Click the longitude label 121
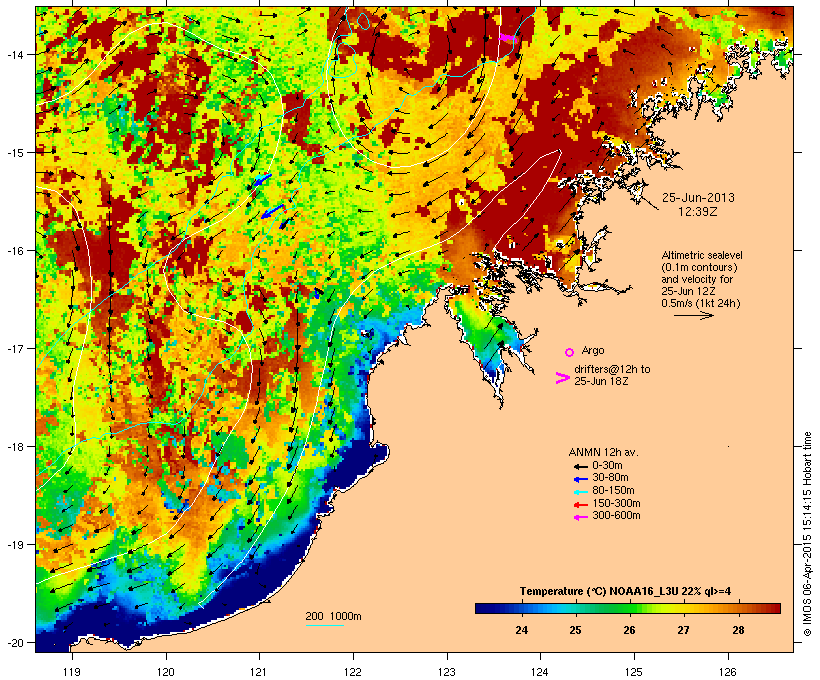 tap(259, 672)
